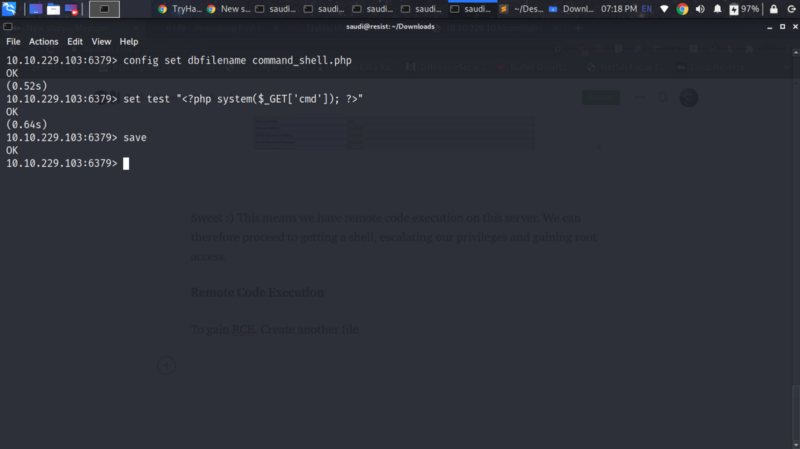The height and width of the screenshot is (449, 800).
Task: Open the volume speaker tray icon
Action: tap(700, 9)
